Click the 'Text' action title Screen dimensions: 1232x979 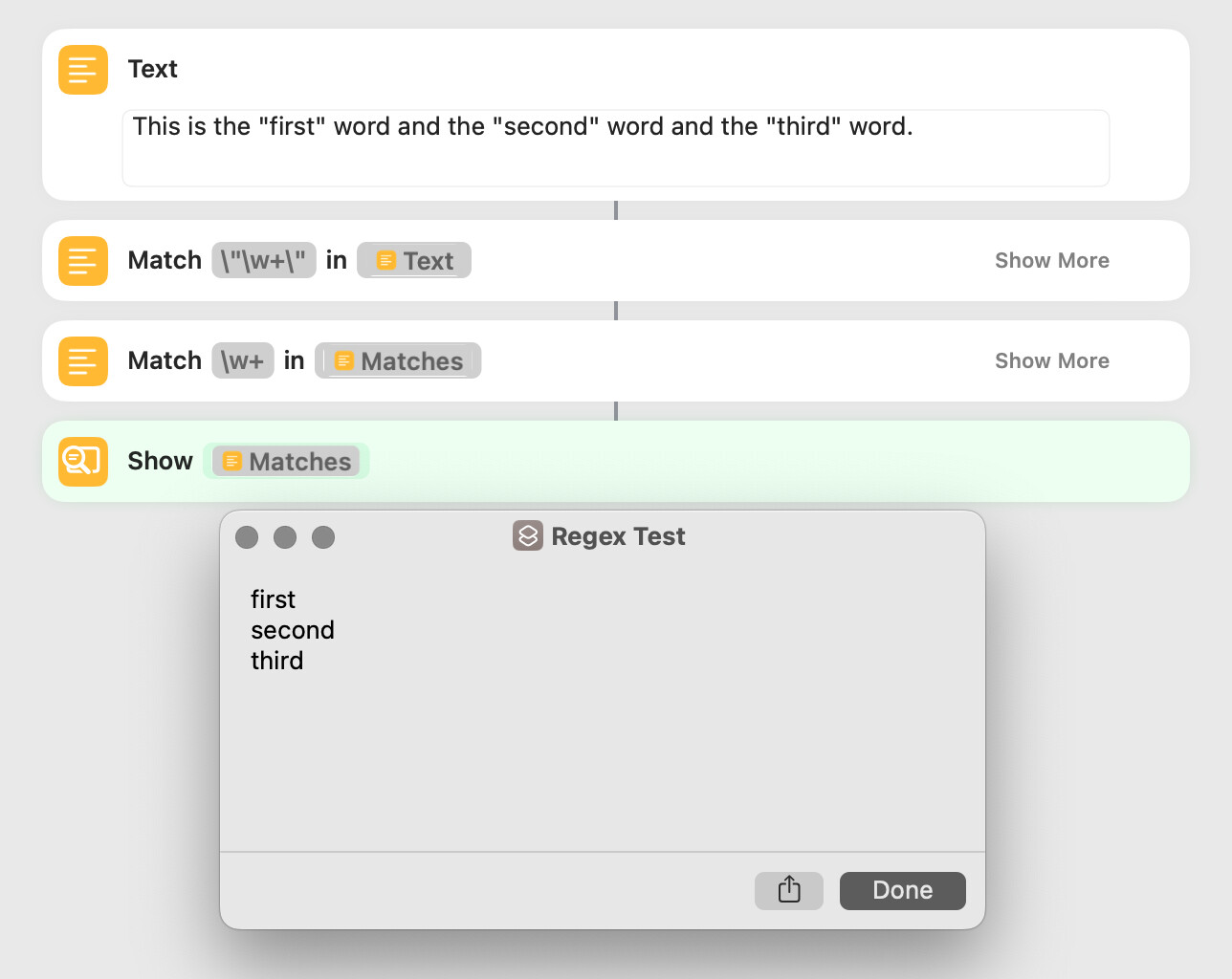(153, 69)
